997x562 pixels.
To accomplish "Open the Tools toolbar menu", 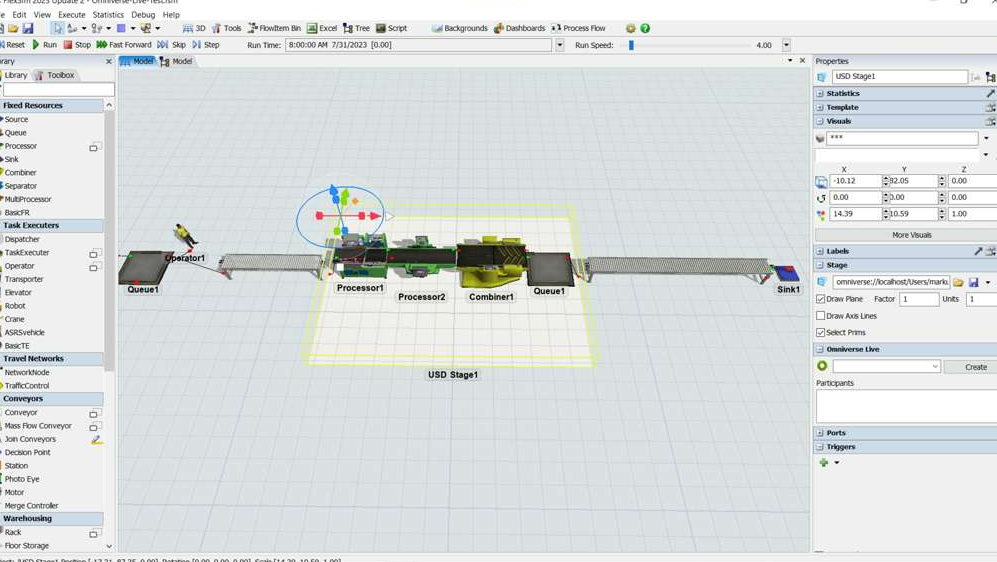I will 226,28.
